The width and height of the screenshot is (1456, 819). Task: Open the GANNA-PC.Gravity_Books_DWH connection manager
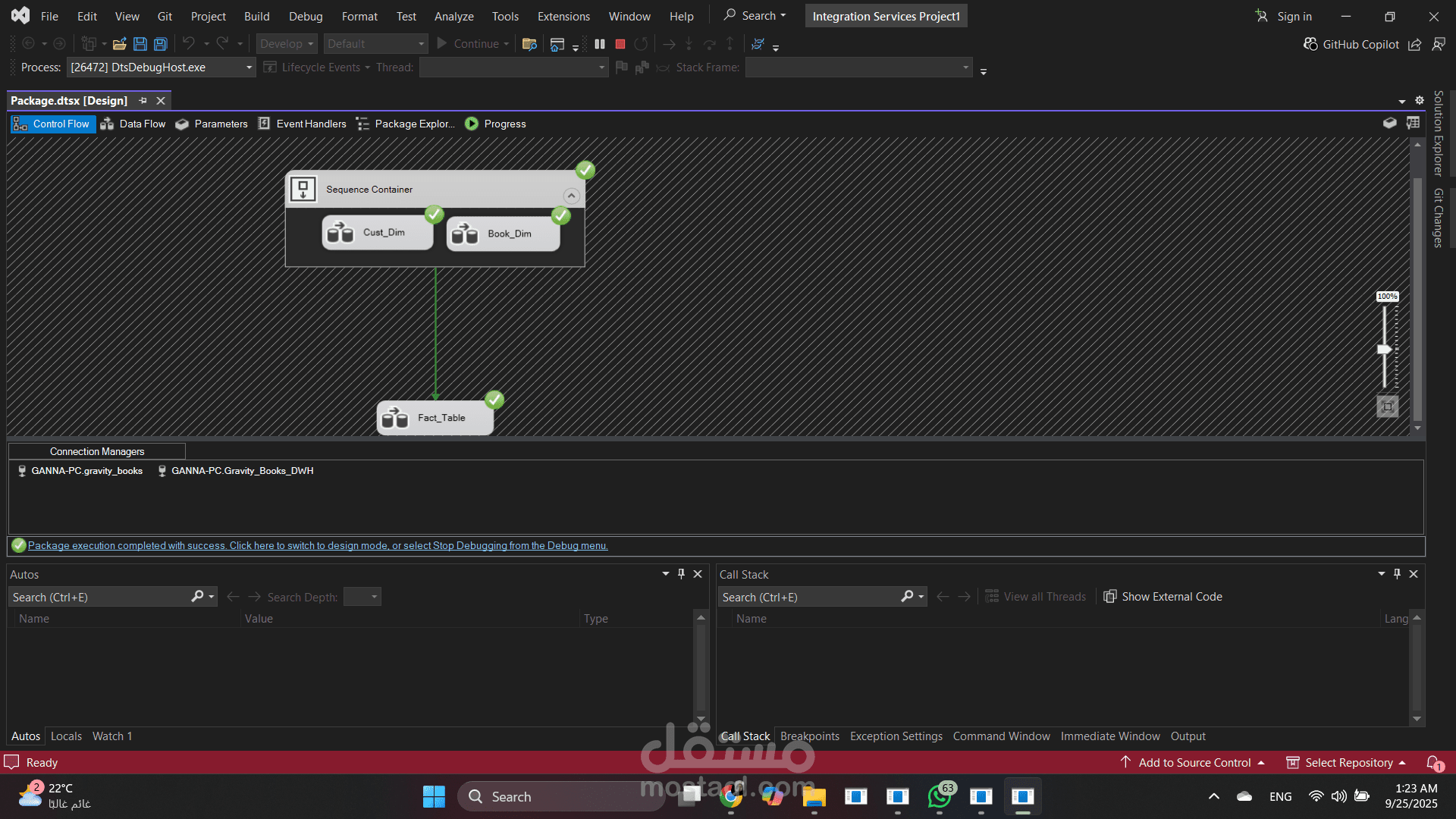point(241,471)
